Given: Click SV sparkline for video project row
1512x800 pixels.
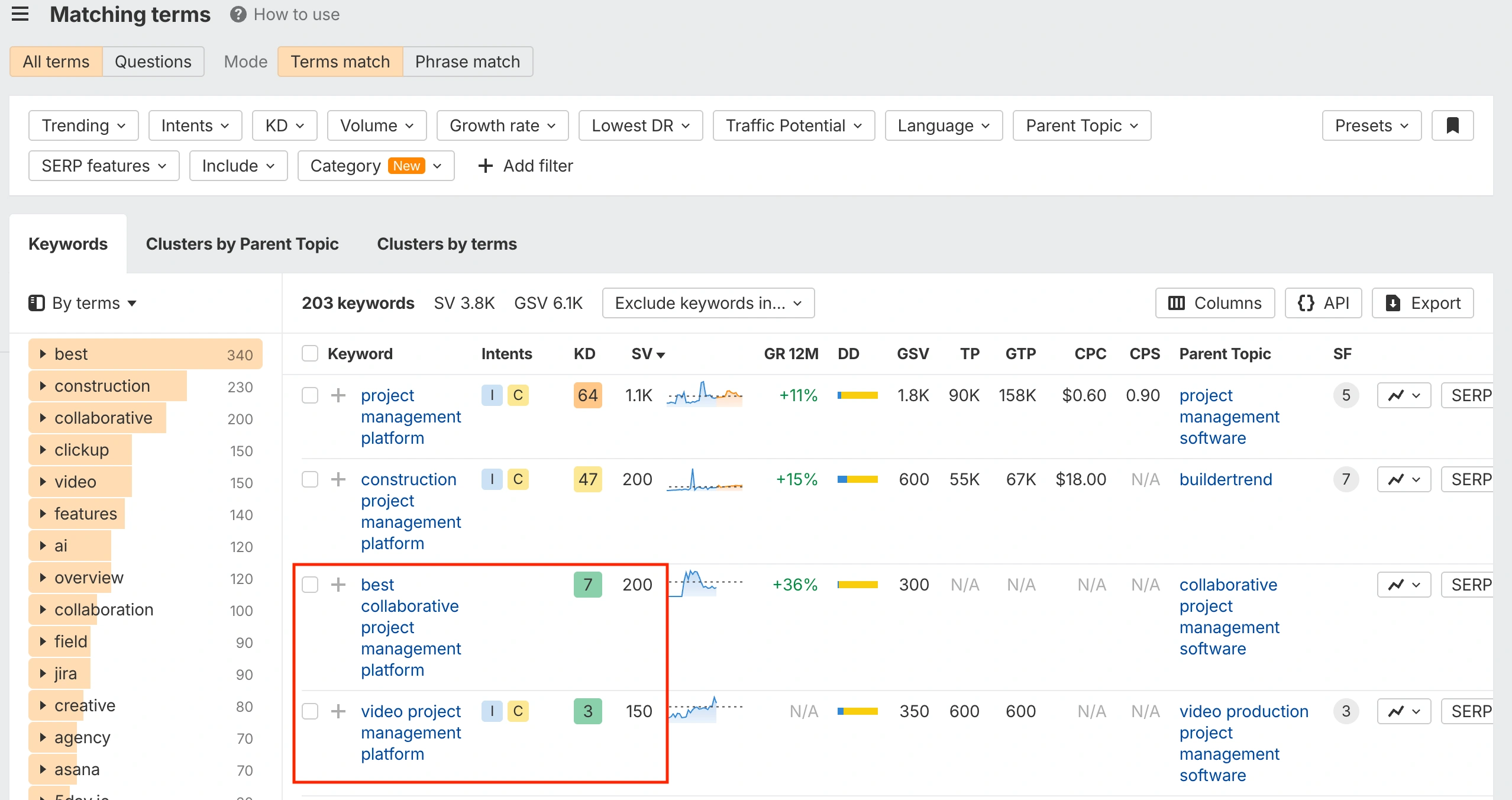Looking at the screenshot, I should coord(704,709).
